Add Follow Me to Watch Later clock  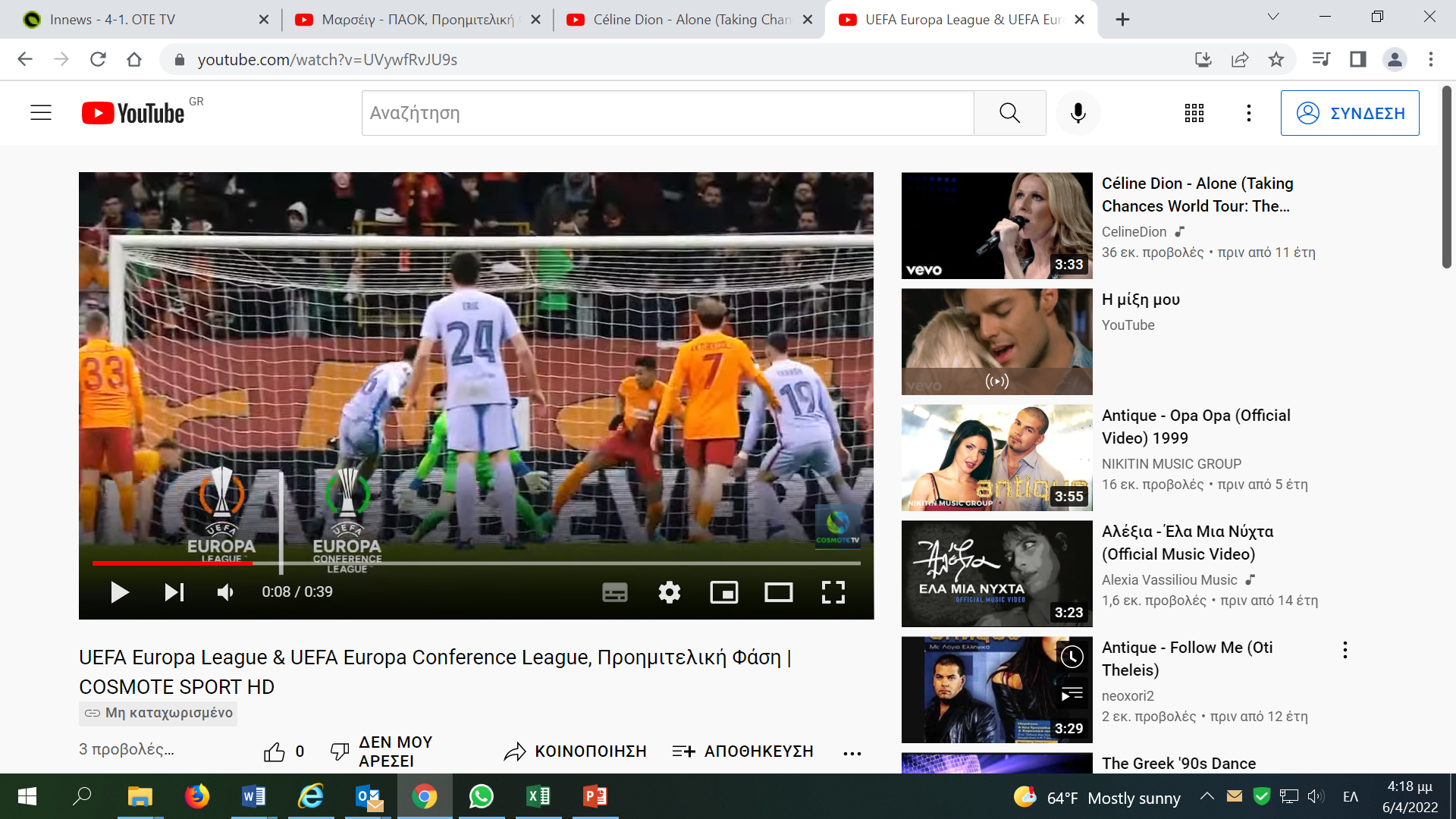[1072, 657]
